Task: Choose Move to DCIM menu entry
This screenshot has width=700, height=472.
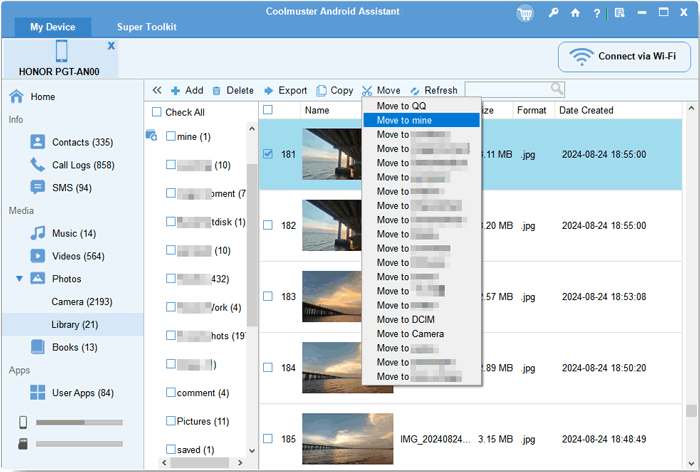Action: click(405, 320)
